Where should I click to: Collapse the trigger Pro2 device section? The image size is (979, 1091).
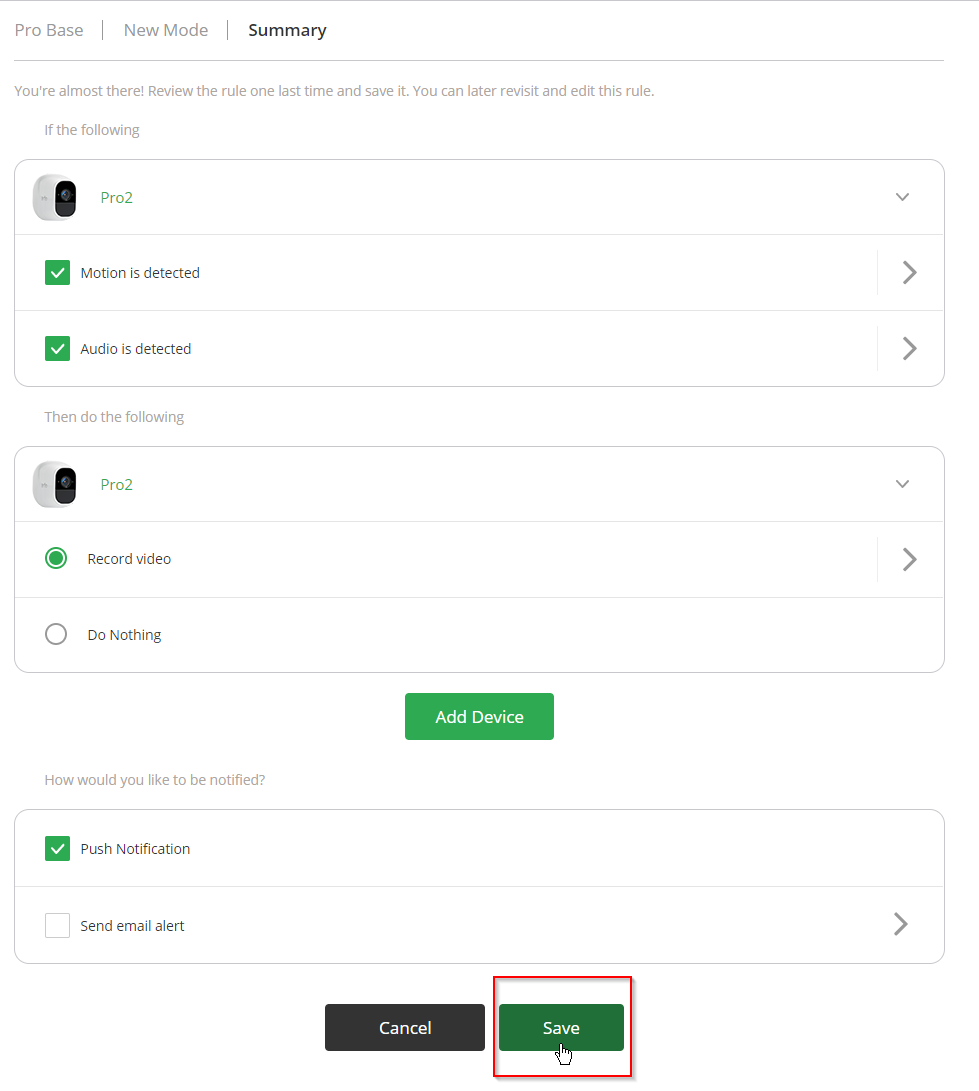[902, 197]
